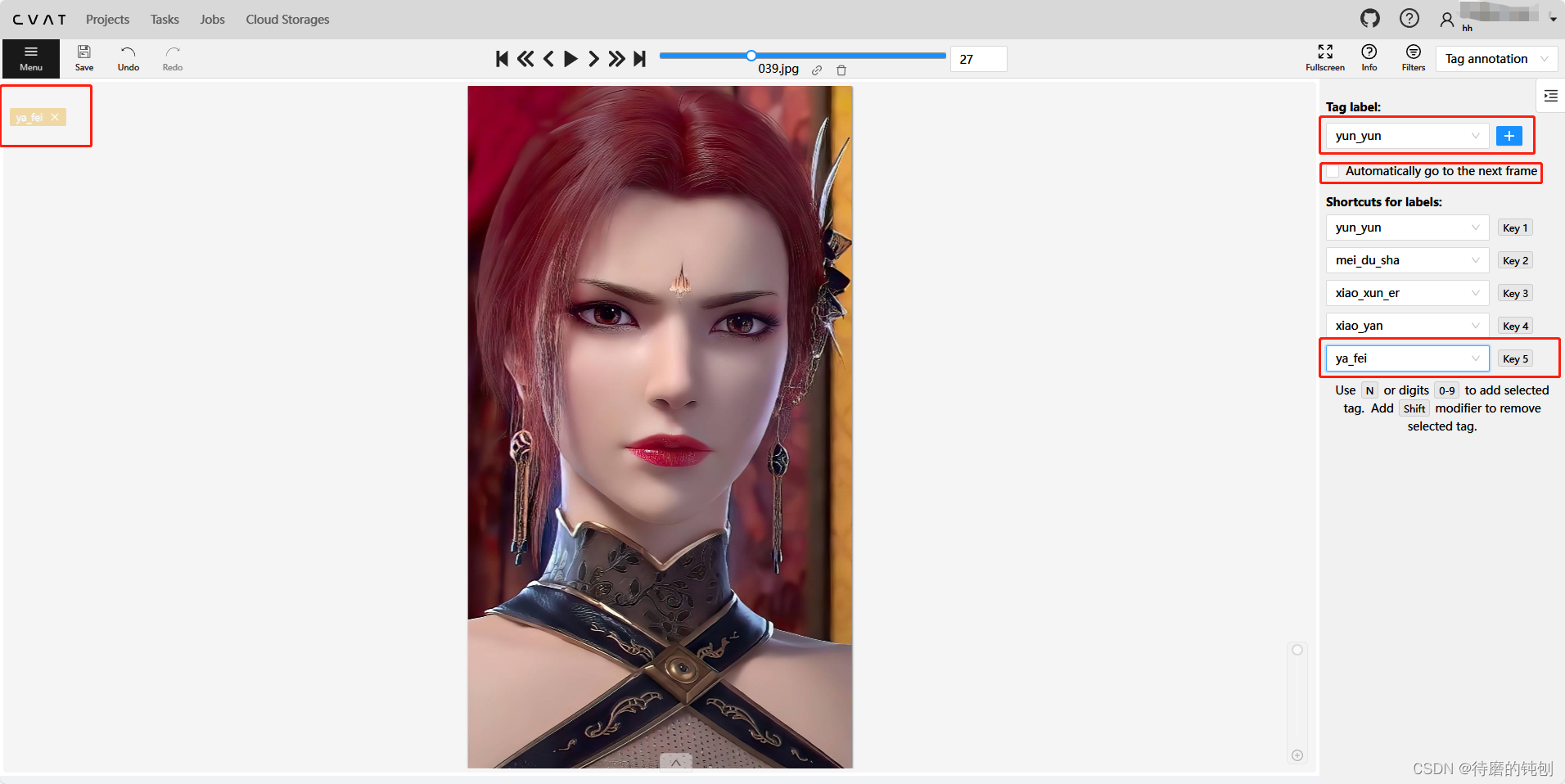1565x784 pixels.
Task: Expand the user account dropdown arrow
Action: (x=1553, y=19)
